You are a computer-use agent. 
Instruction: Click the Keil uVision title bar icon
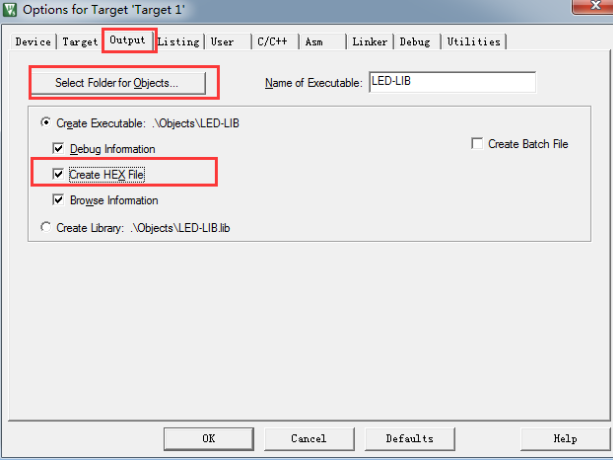point(9,9)
